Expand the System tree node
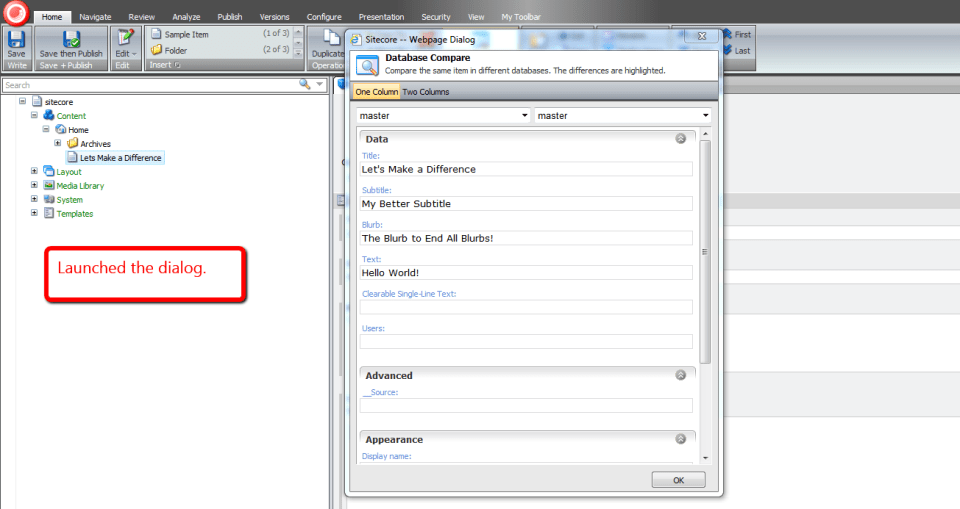Image resolution: width=960 pixels, height=509 pixels. pos(34,199)
